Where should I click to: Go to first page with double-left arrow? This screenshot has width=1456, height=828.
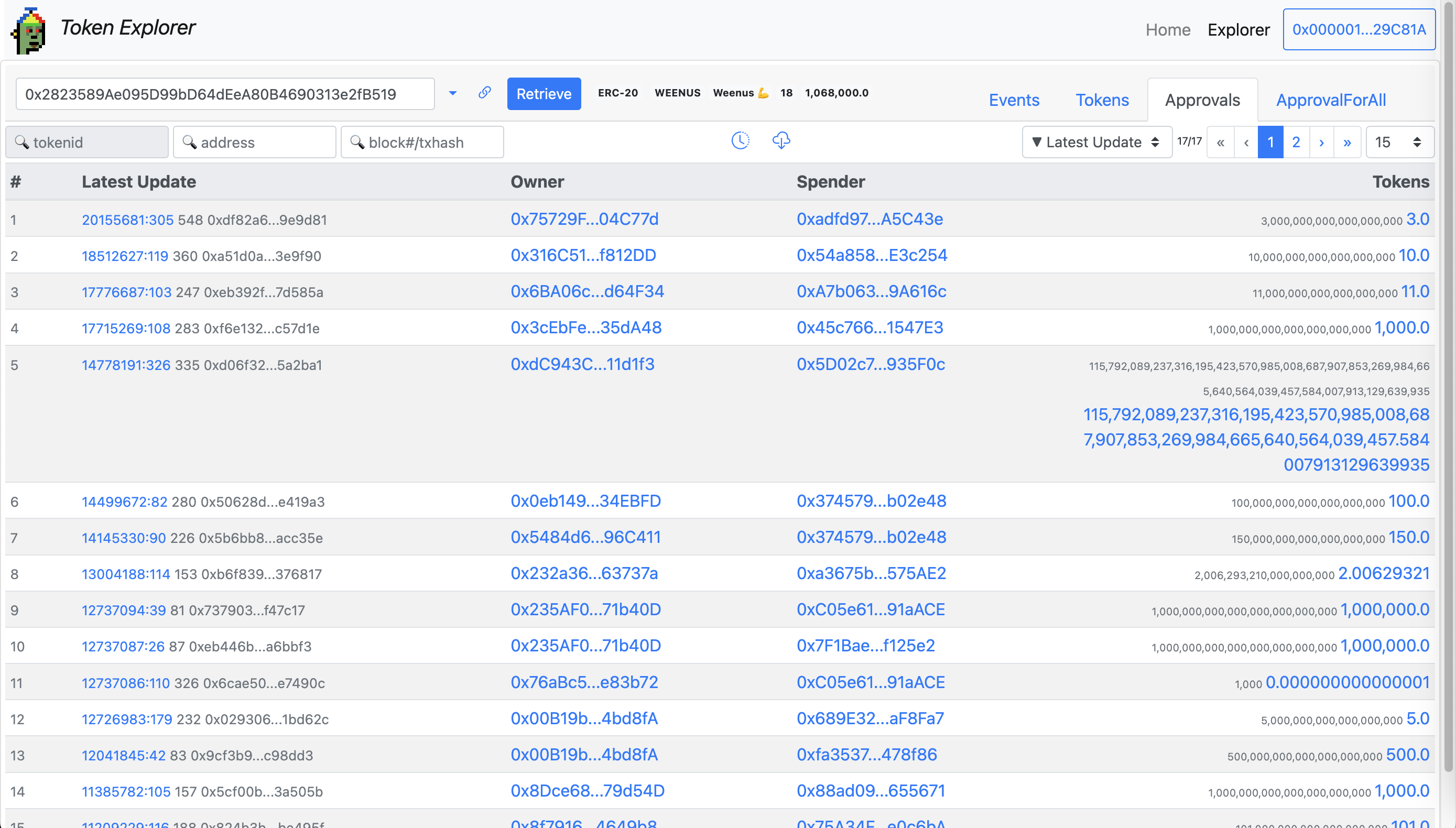(x=1220, y=142)
